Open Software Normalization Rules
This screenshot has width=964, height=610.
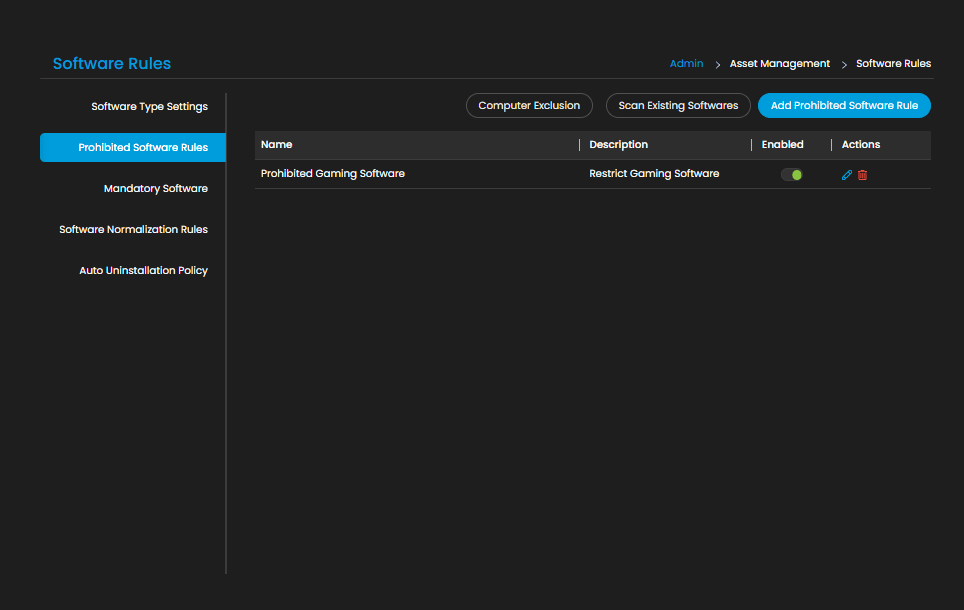pyautogui.click(x=133, y=229)
